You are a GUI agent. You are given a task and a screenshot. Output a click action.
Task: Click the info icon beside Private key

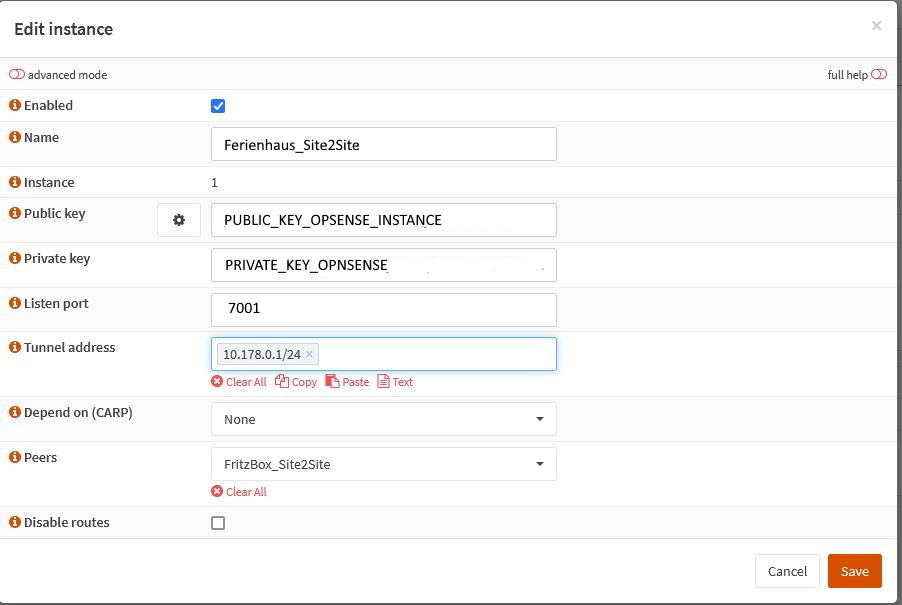point(15,258)
